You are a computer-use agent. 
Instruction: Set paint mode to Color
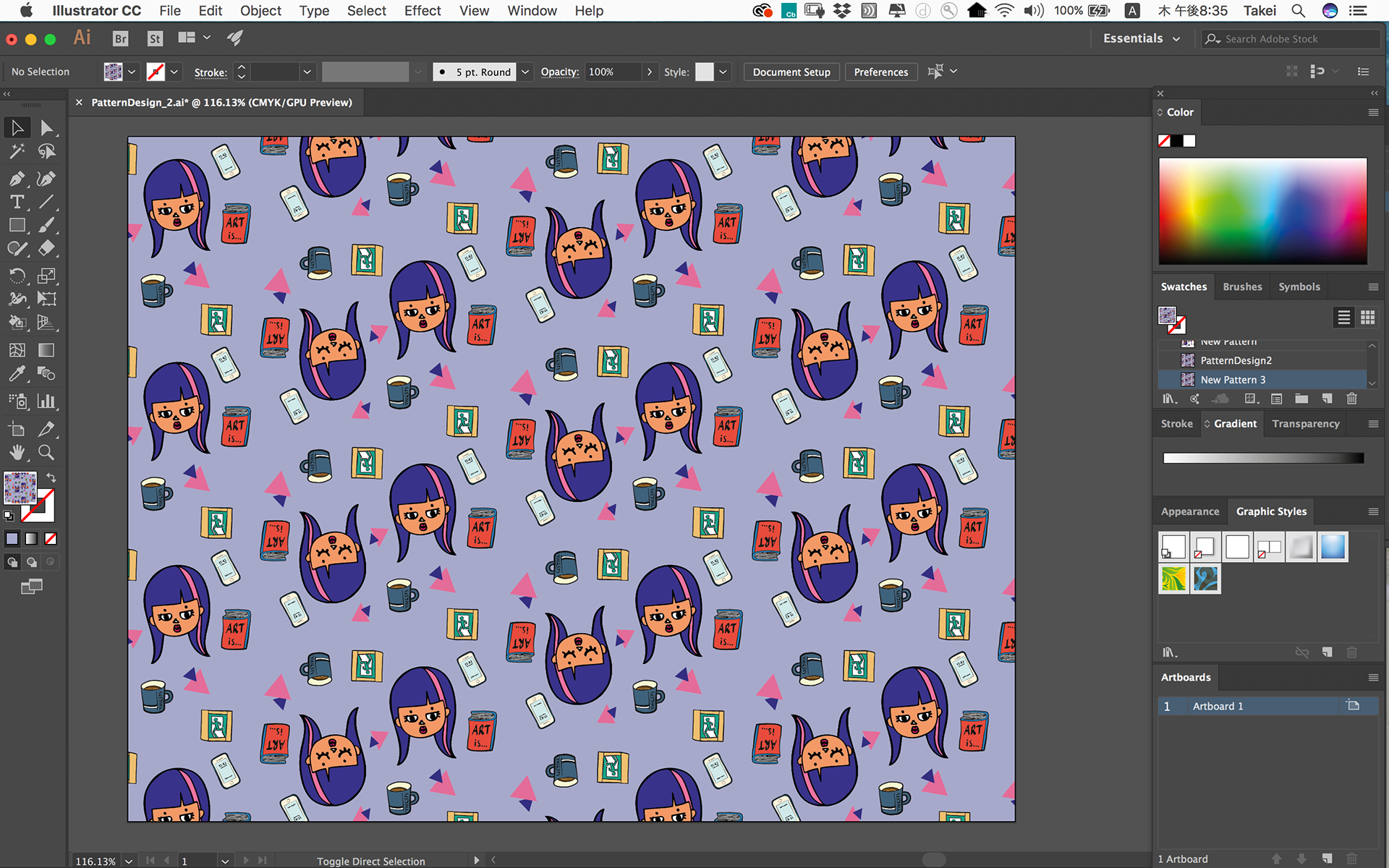(12, 539)
